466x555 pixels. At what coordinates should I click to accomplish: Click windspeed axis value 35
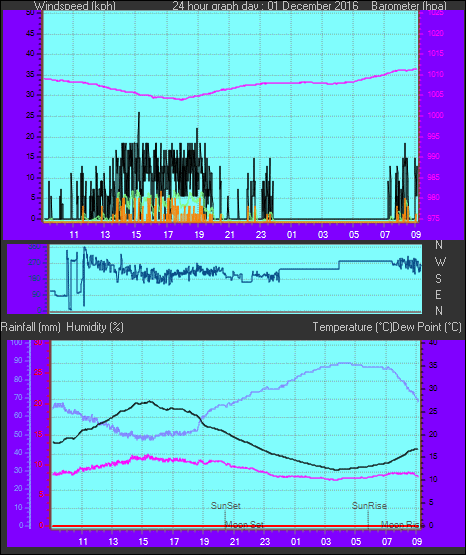30,74
